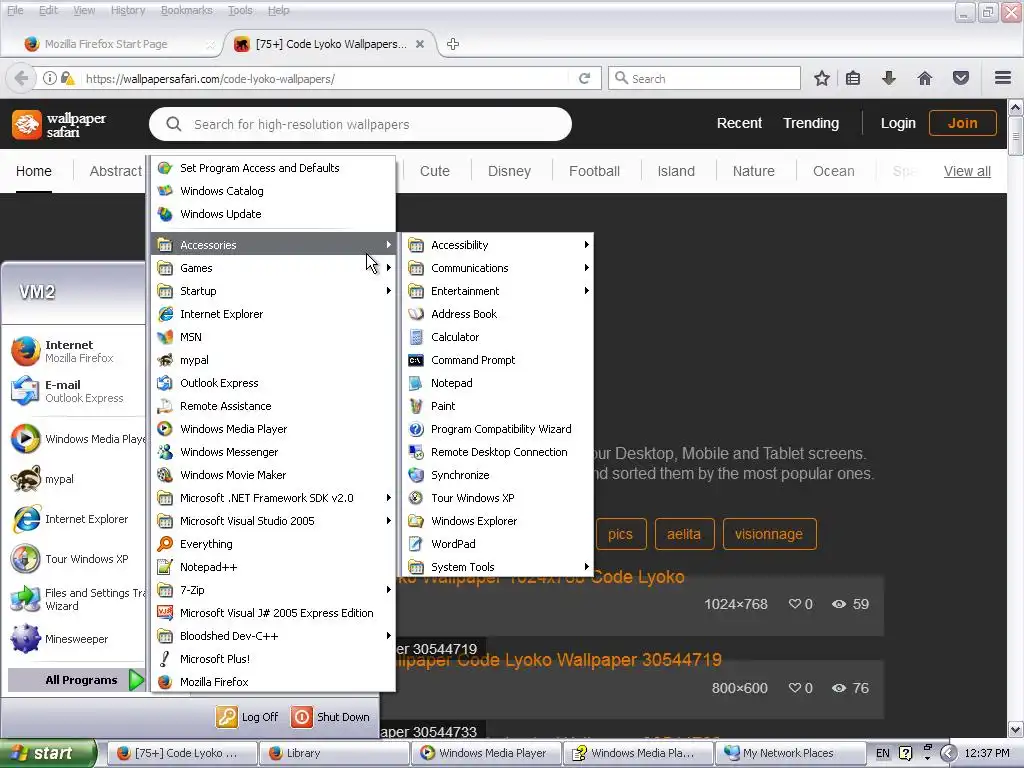Expand the System Tools submenu
This screenshot has width=1024, height=768.
pyautogui.click(x=497, y=567)
